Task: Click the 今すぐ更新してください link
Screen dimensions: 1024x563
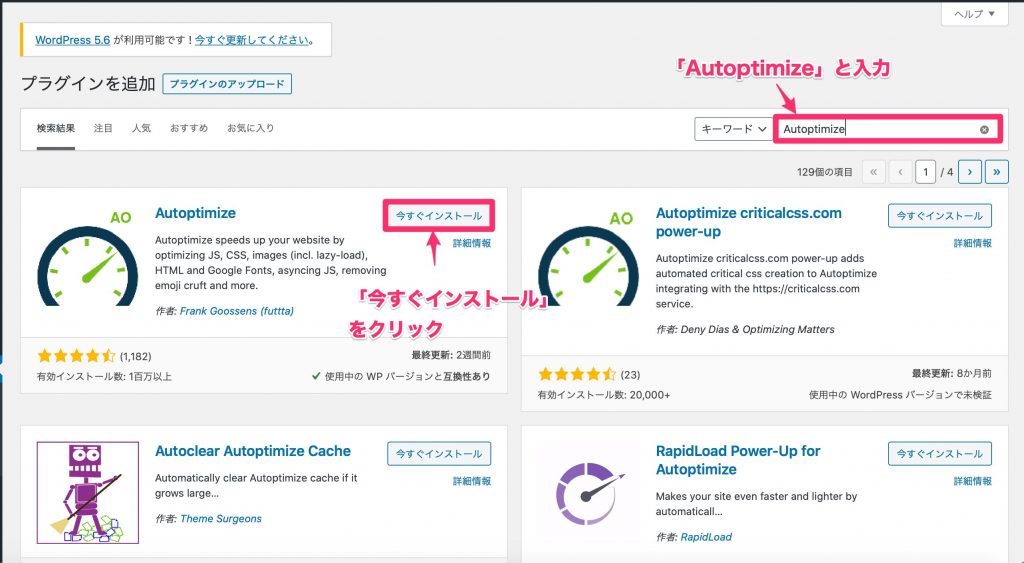Action: [251, 40]
